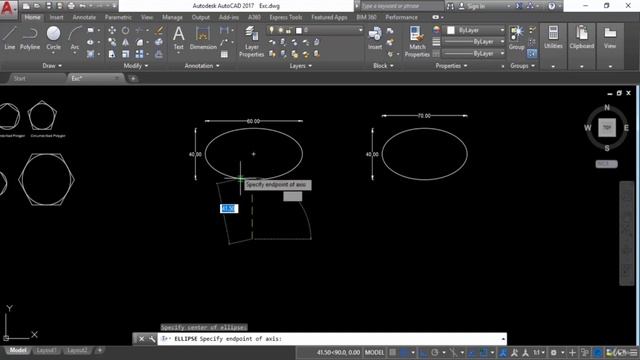Toggle polar tracking in status bar
The height and width of the screenshot is (360, 640).
pyautogui.click(x=435, y=352)
